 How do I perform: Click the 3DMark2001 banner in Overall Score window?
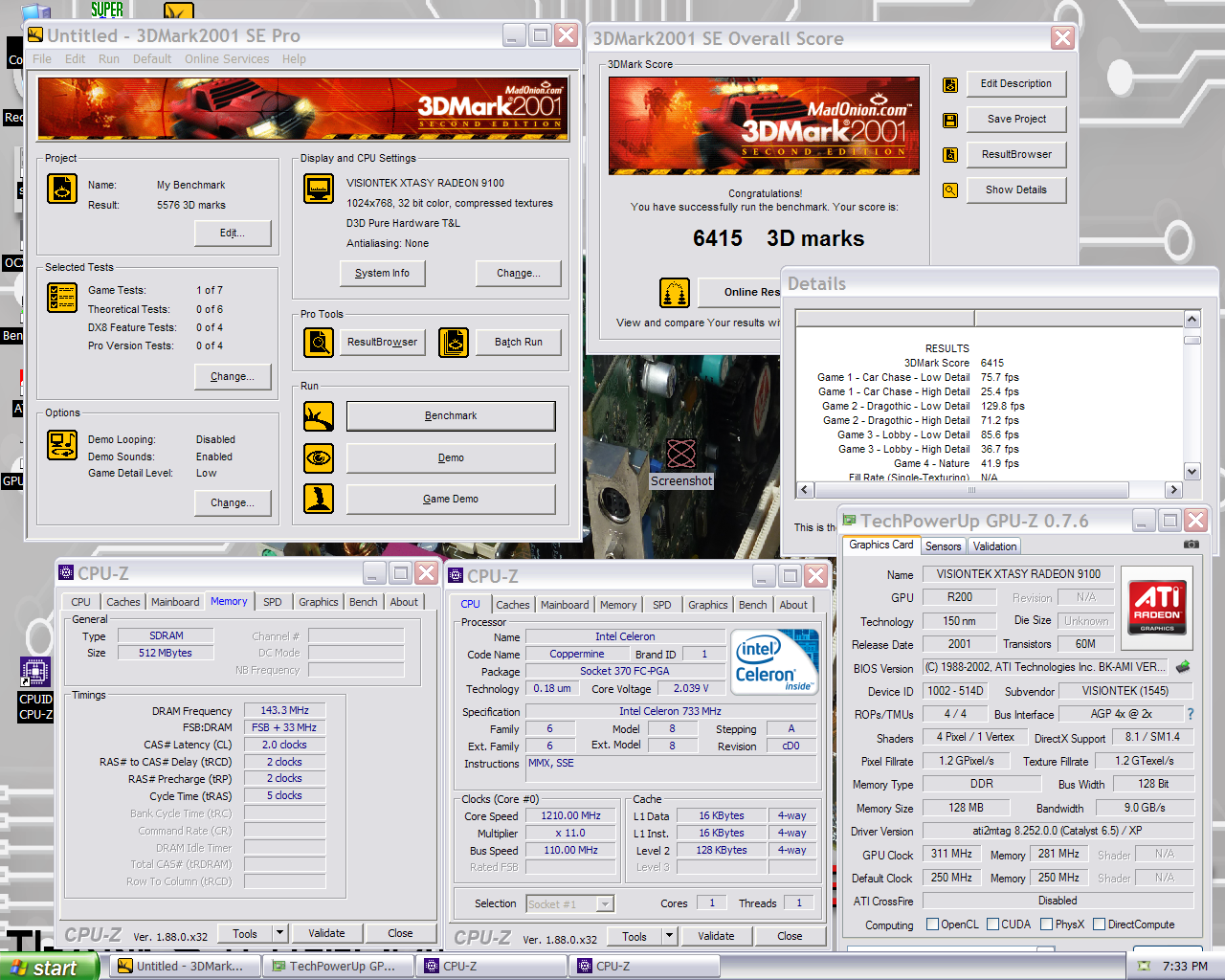(764, 125)
